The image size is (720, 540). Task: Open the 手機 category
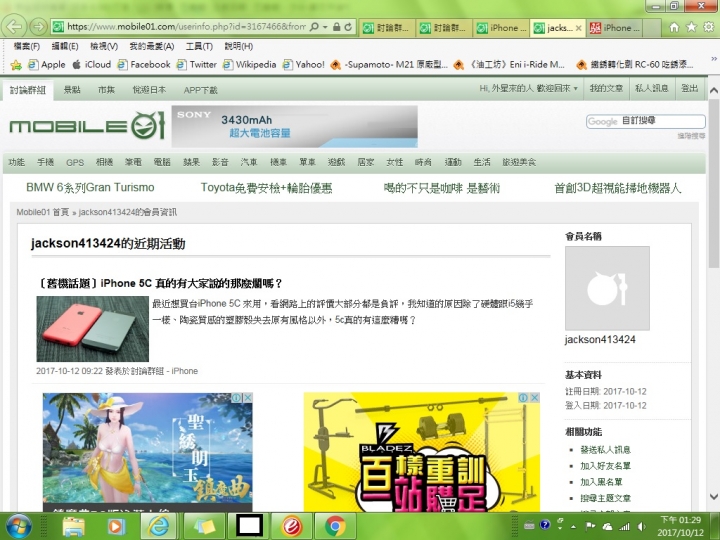tap(45, 162)
